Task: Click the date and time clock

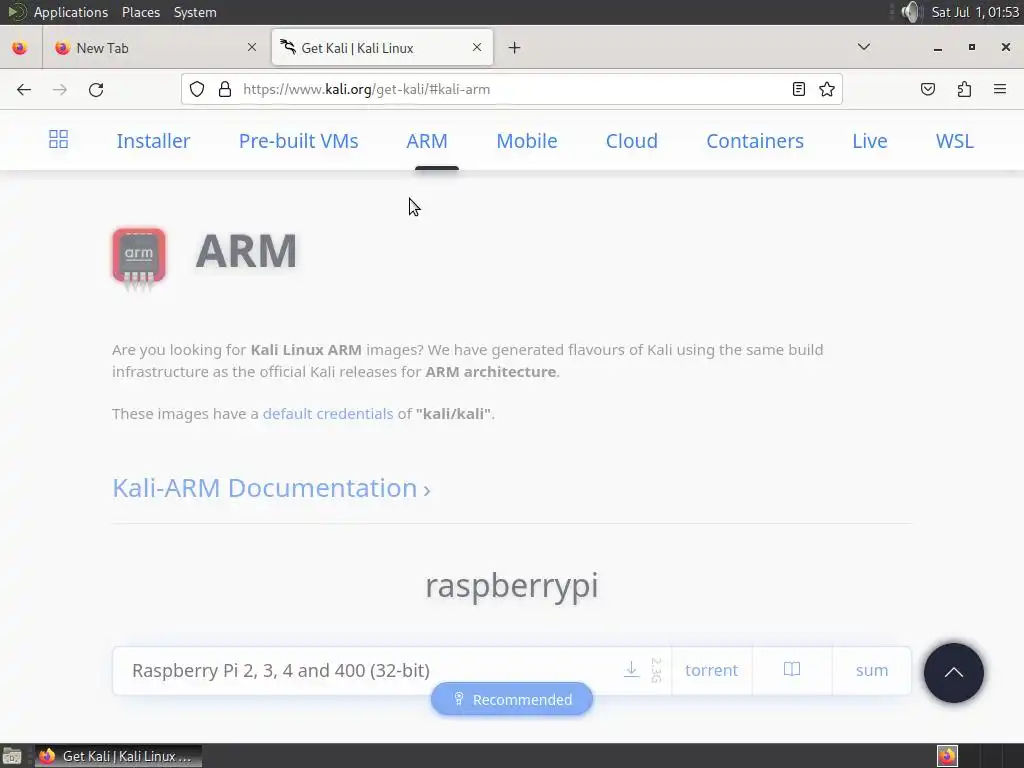Action: click(x=975, y=12)
